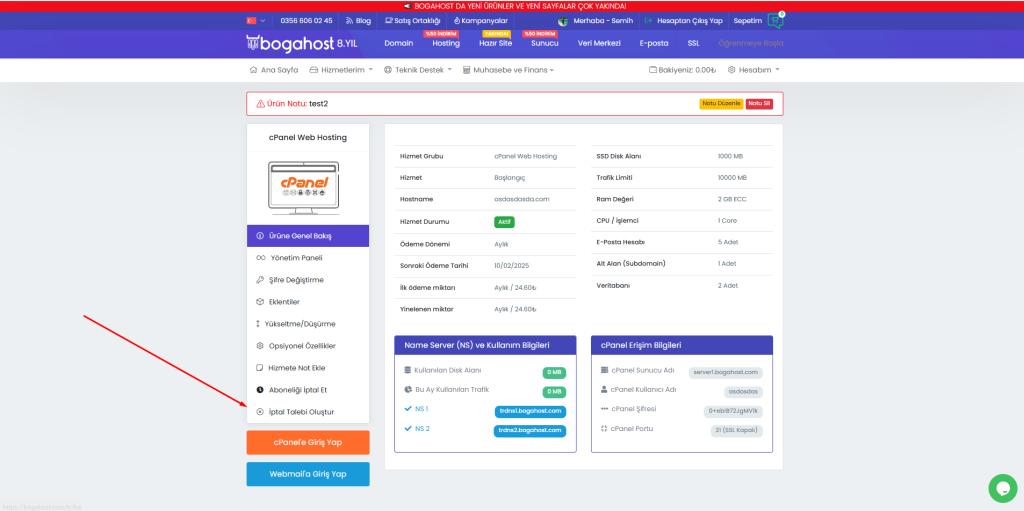Click the cPanel Şifresi password value
The height and width of the screenshot is (511, 1024).
point(734,412)
